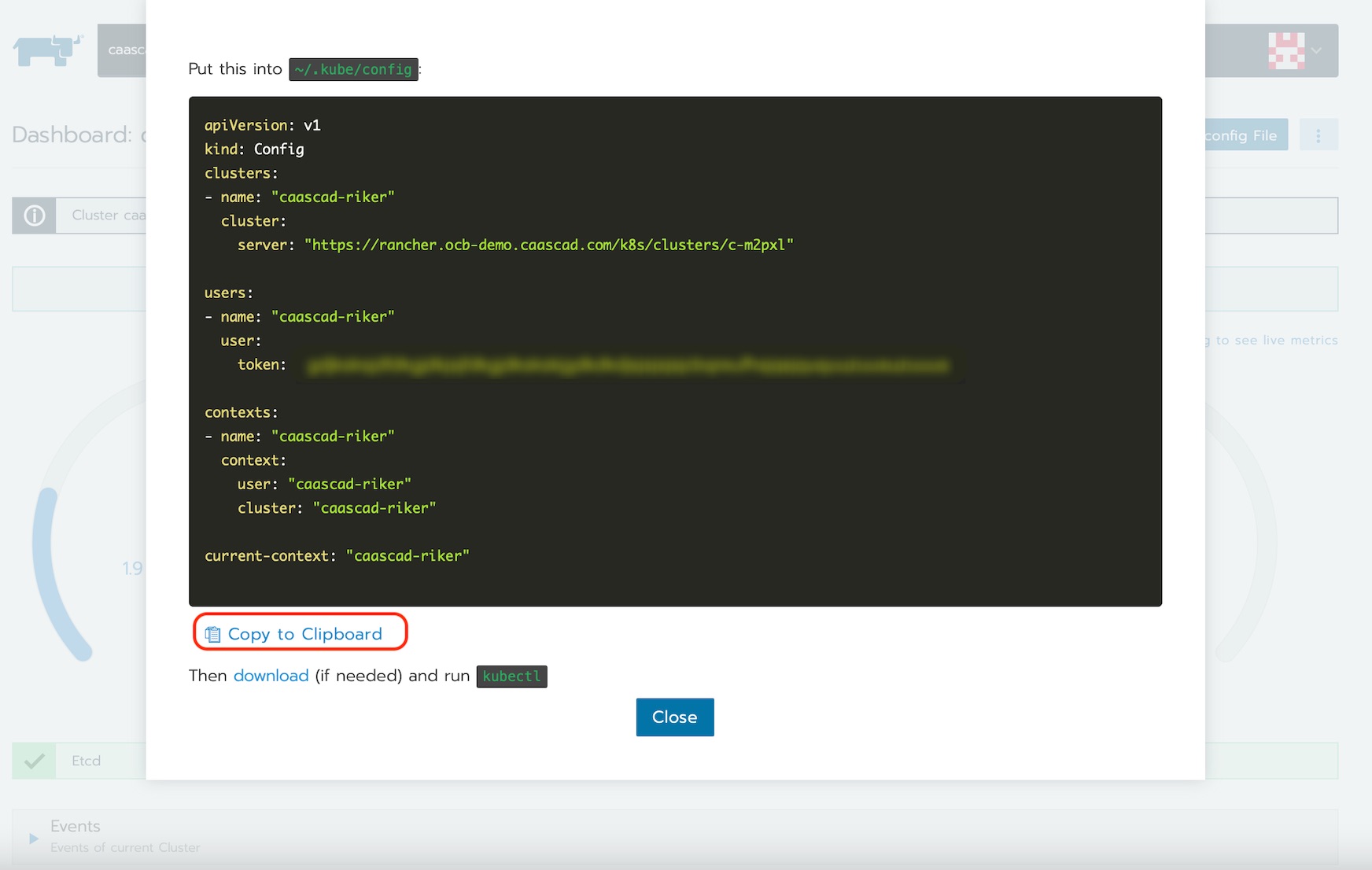
Task: Click the current-context line in config
Action: coord(337,556)
